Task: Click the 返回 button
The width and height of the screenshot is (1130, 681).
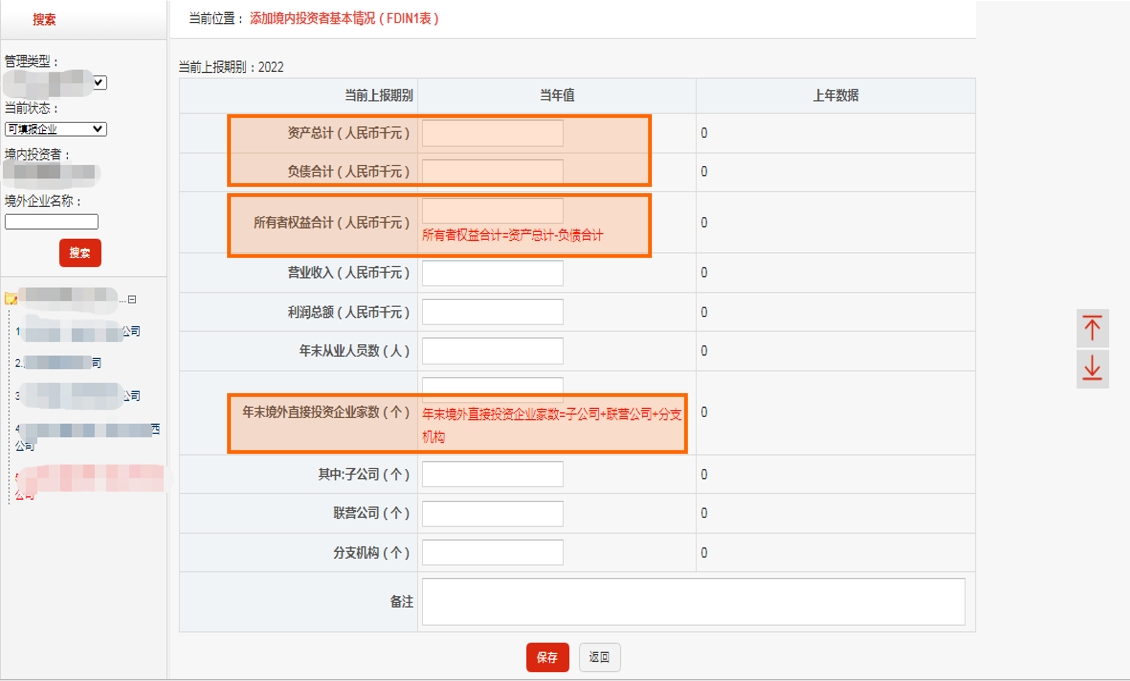Action: point(598,657)
